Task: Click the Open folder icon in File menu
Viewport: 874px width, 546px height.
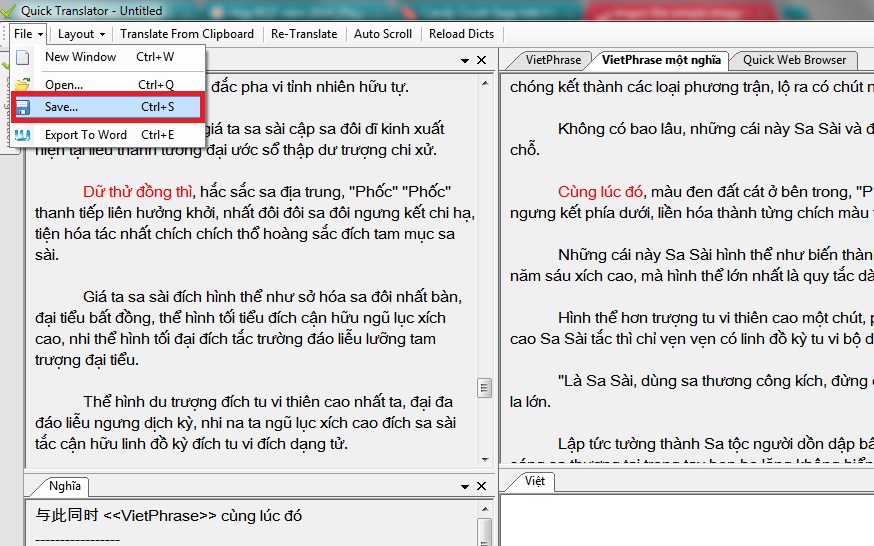Action: point(22,84)
